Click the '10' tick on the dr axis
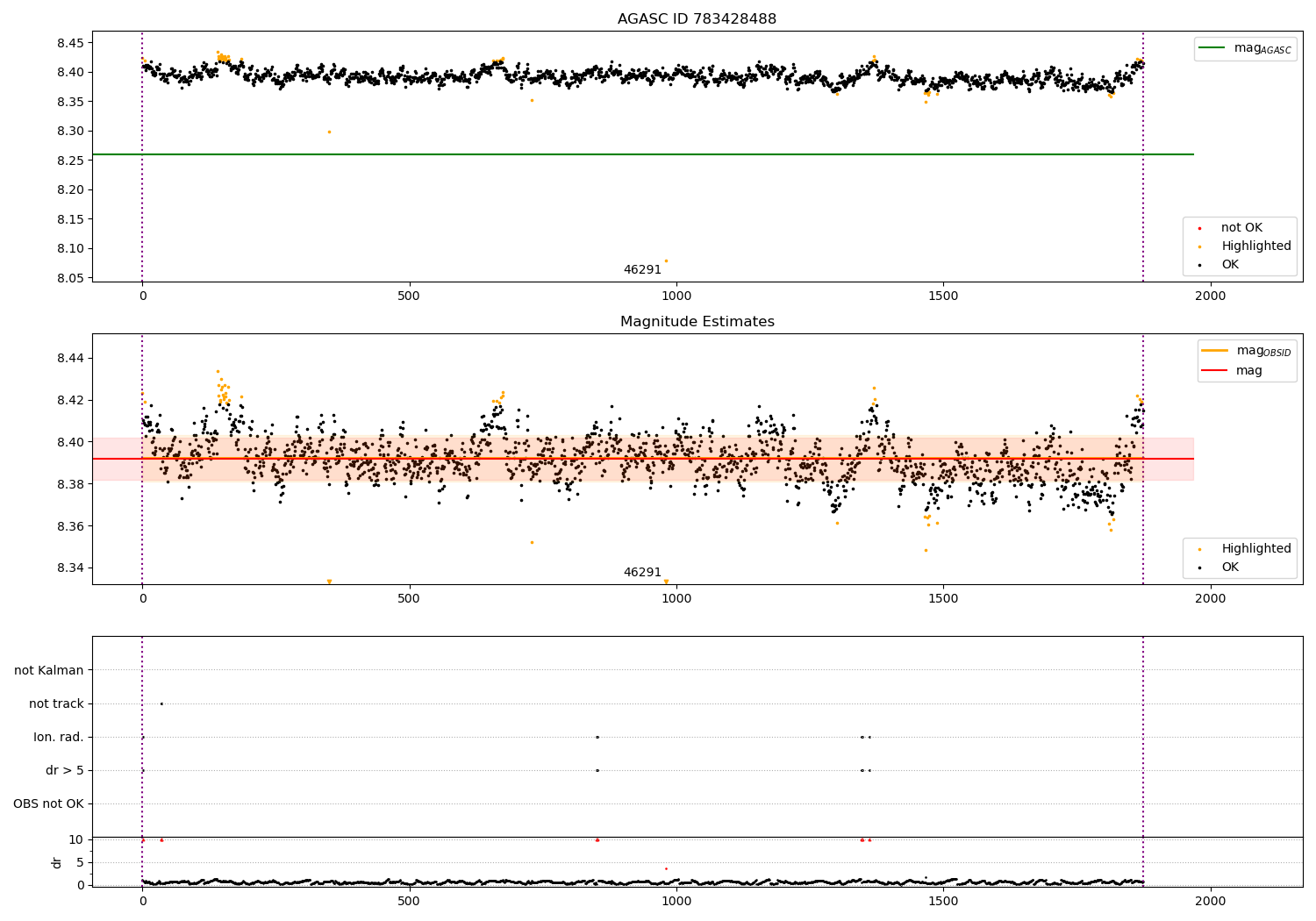1316x921 pixels. (76, 839)
